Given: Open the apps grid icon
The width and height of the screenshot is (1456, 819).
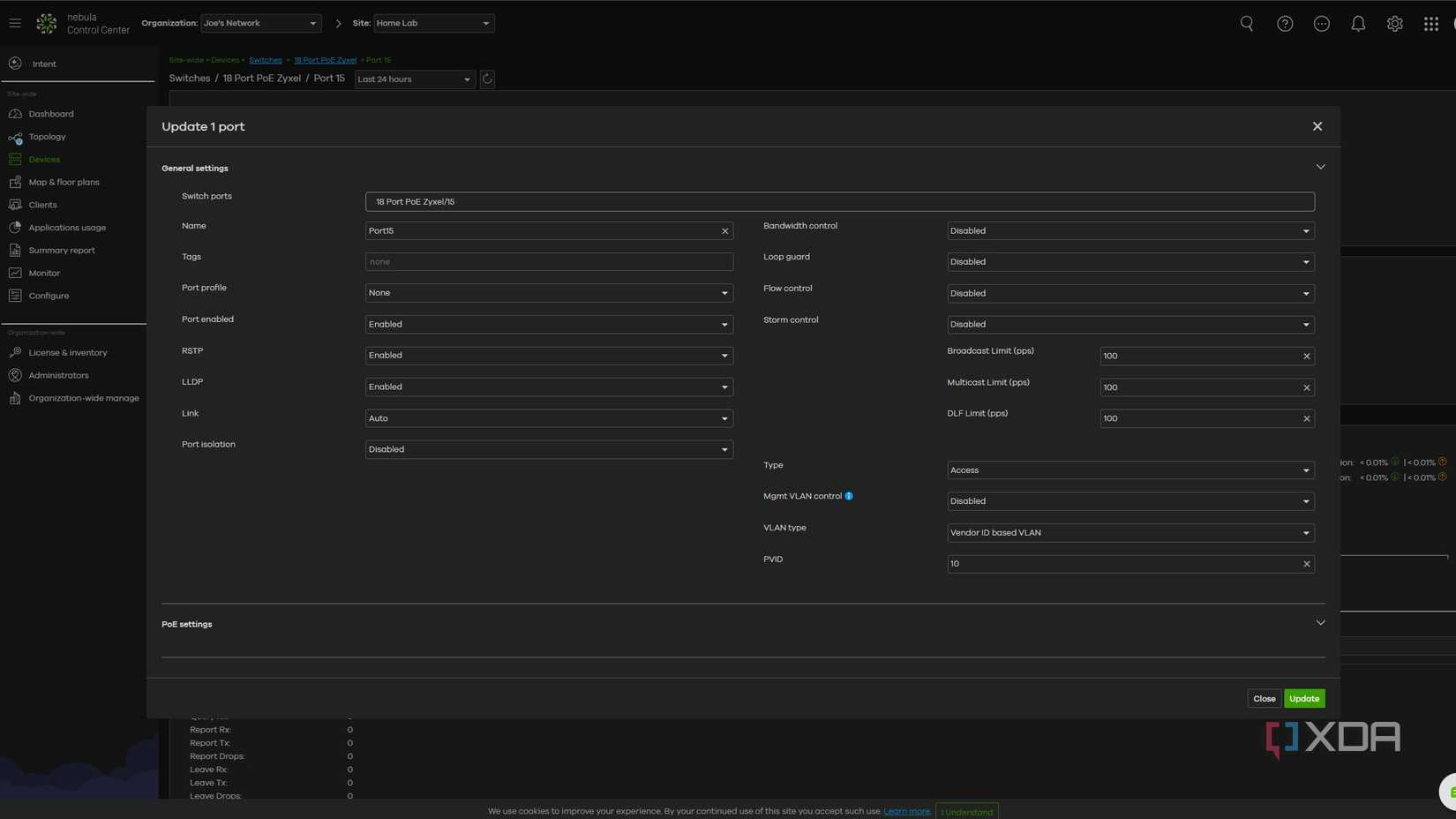Looking at the screenshot, I should pyautogui.click(x=1431, y=24).
